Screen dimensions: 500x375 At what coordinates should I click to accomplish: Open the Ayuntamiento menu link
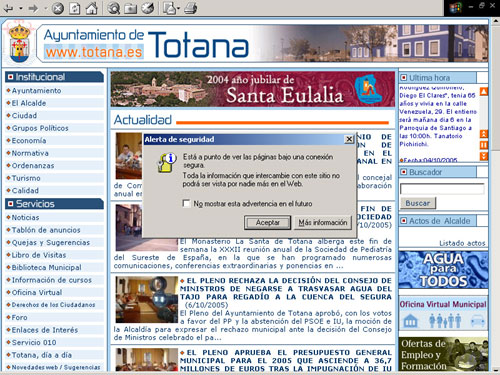(36, 91)
